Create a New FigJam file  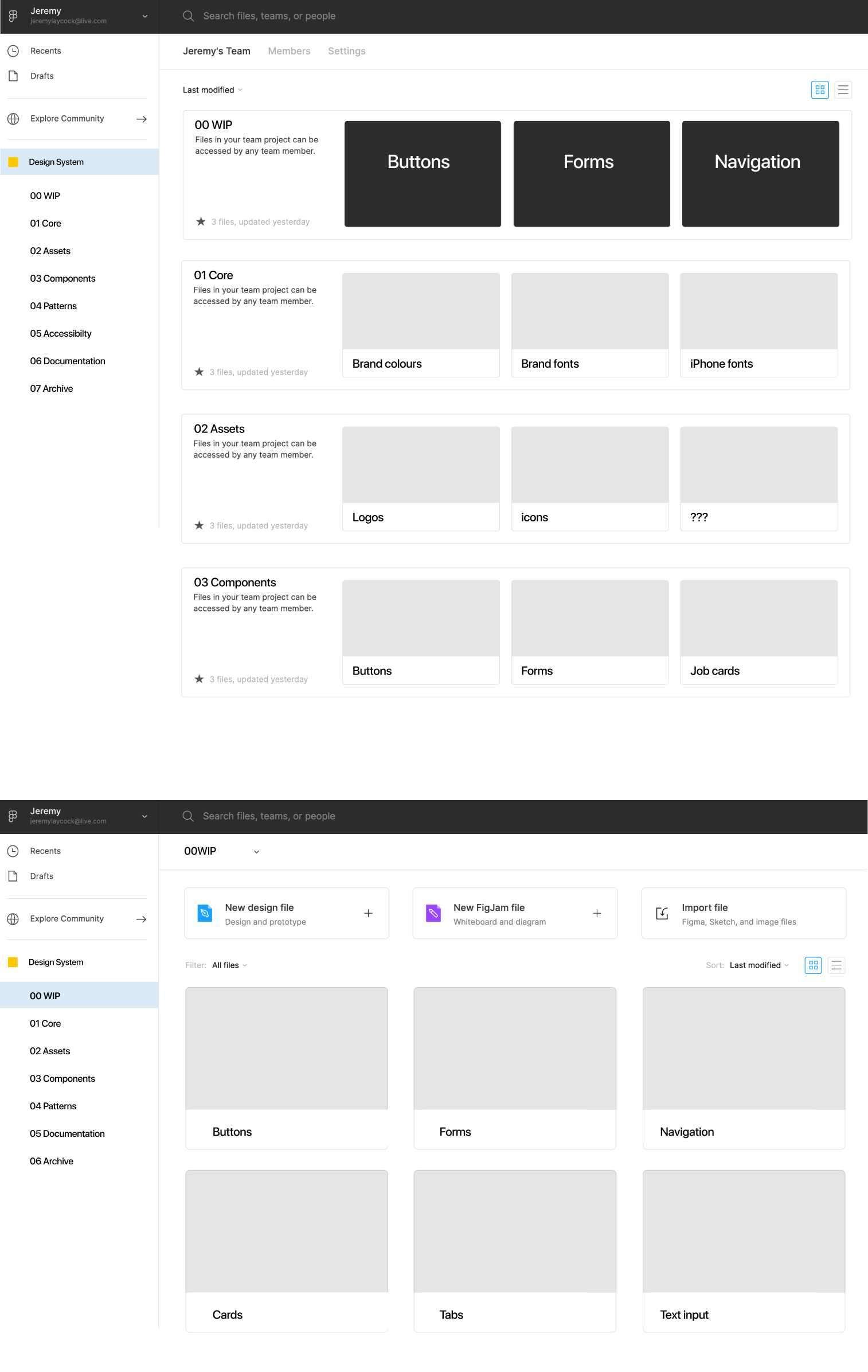click(515, 913)
